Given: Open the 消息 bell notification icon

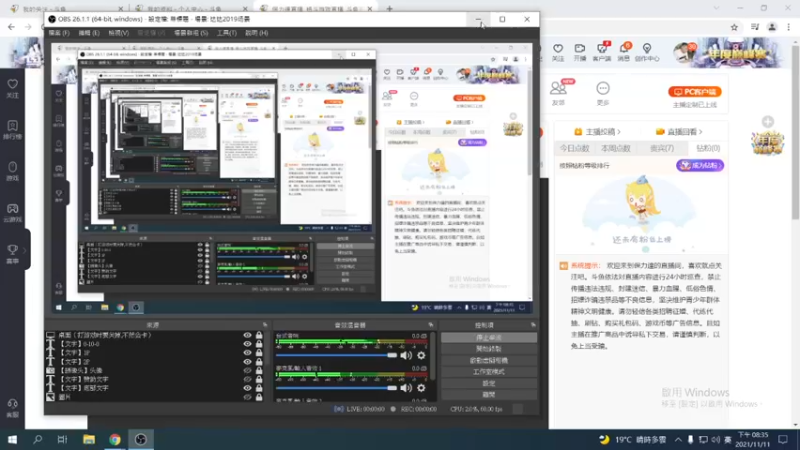Looking at the screenshot, I should pos(624,48).
